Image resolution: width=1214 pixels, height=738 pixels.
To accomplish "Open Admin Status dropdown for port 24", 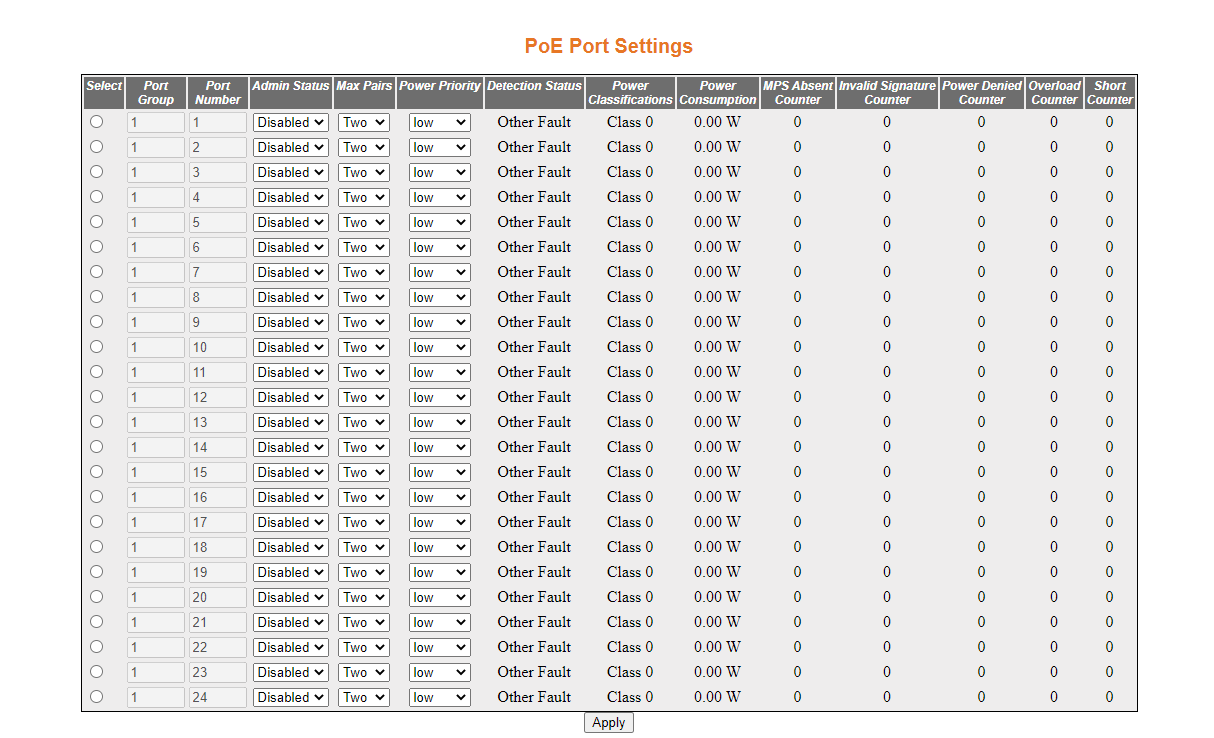I will [x=291, y=697].
